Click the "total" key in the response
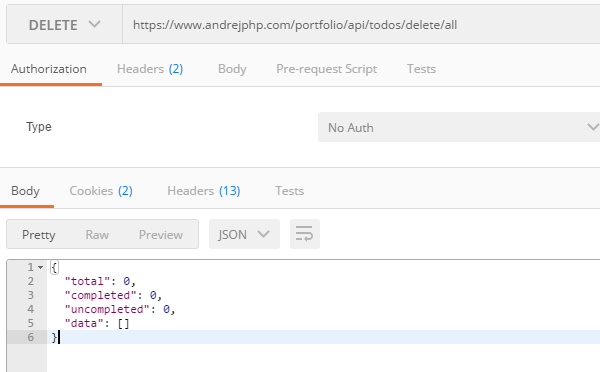This screenshot has width=600, height=372. [x=88, y=281]
